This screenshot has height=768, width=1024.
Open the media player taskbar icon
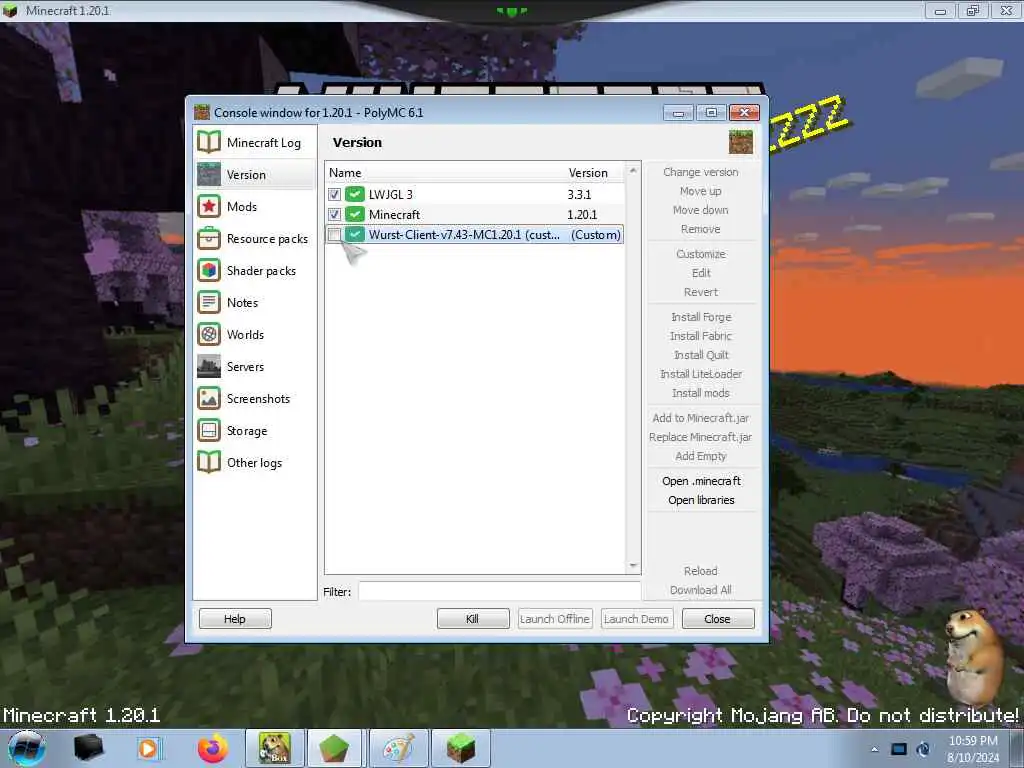click(x=149, y=748)
